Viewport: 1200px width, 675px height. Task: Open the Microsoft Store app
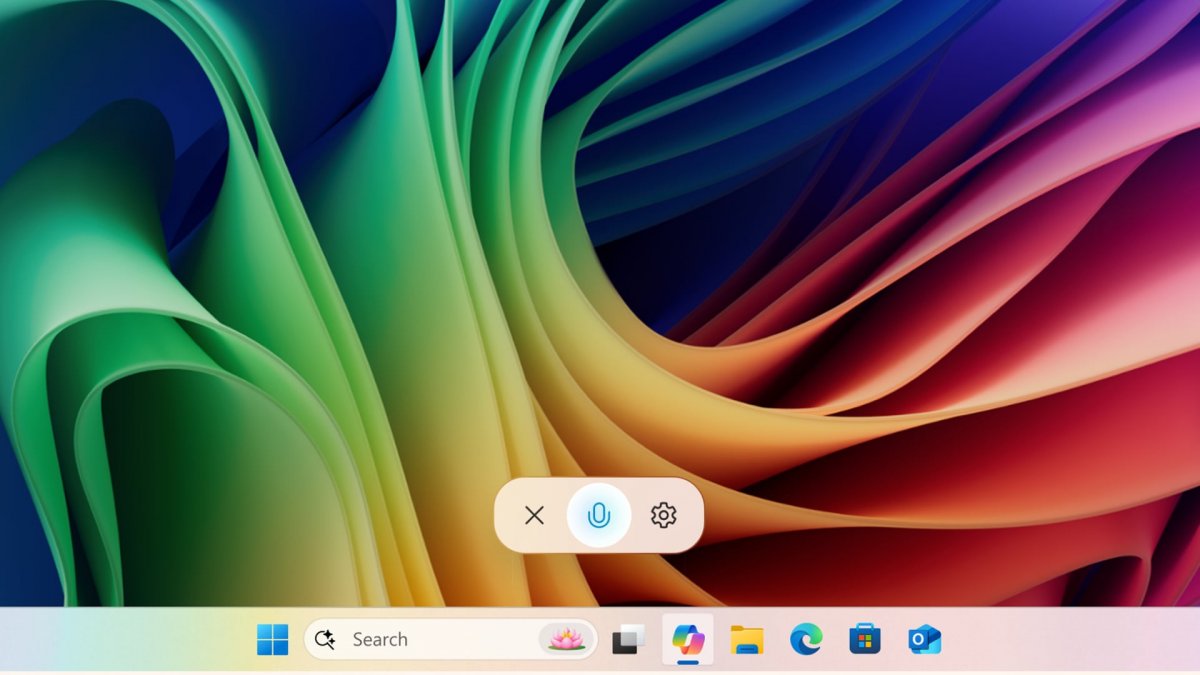(x=865, y=639)
